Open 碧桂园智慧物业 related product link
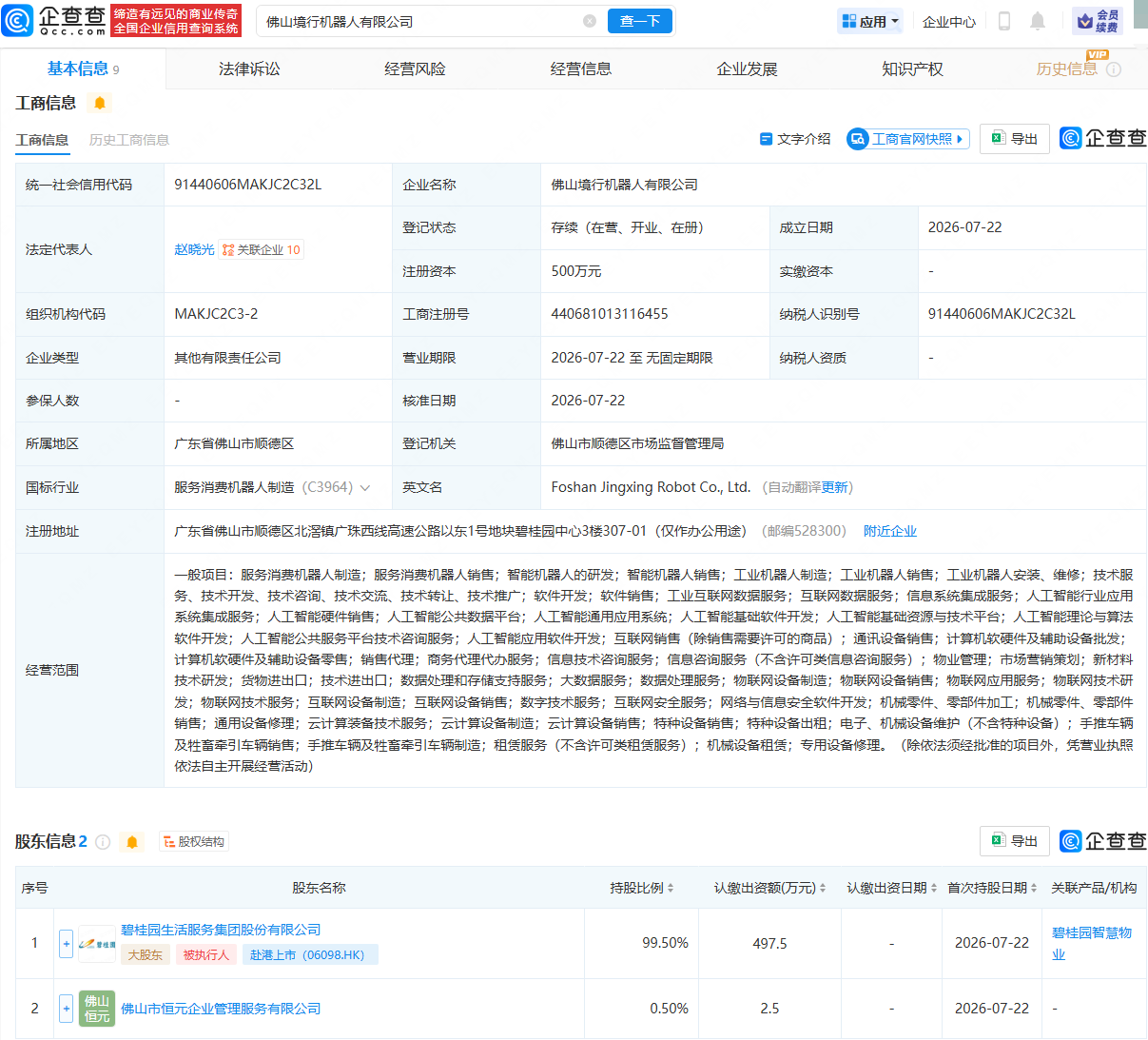The width and height of the screenshot is (1148, 1040). (1092, 943)
